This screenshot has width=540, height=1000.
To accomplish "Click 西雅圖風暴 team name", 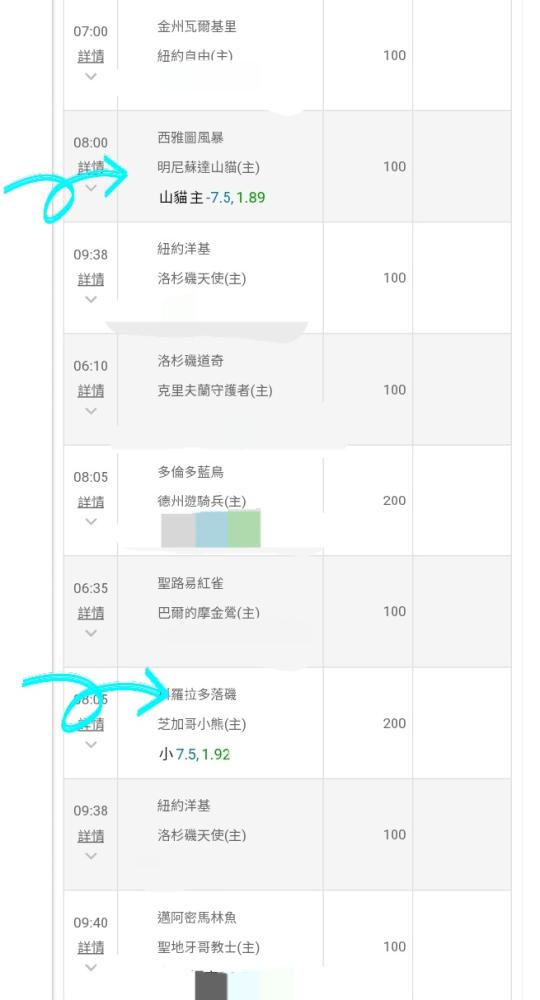I will 191,138.
